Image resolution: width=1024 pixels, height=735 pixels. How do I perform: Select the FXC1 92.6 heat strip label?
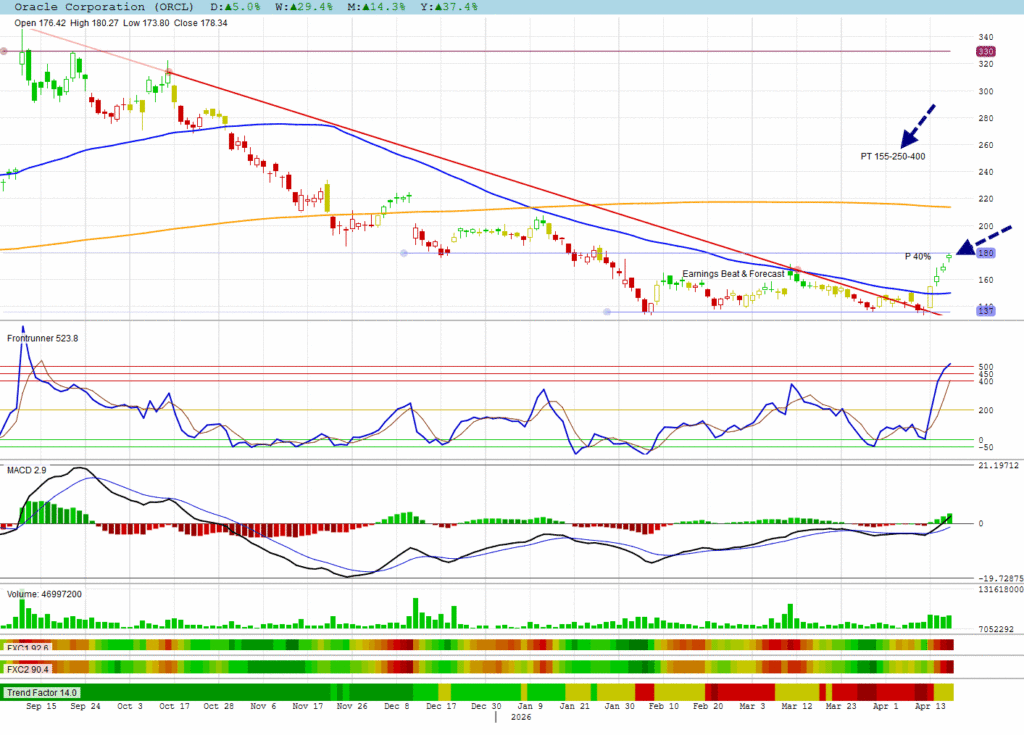[x=28, y=647]
